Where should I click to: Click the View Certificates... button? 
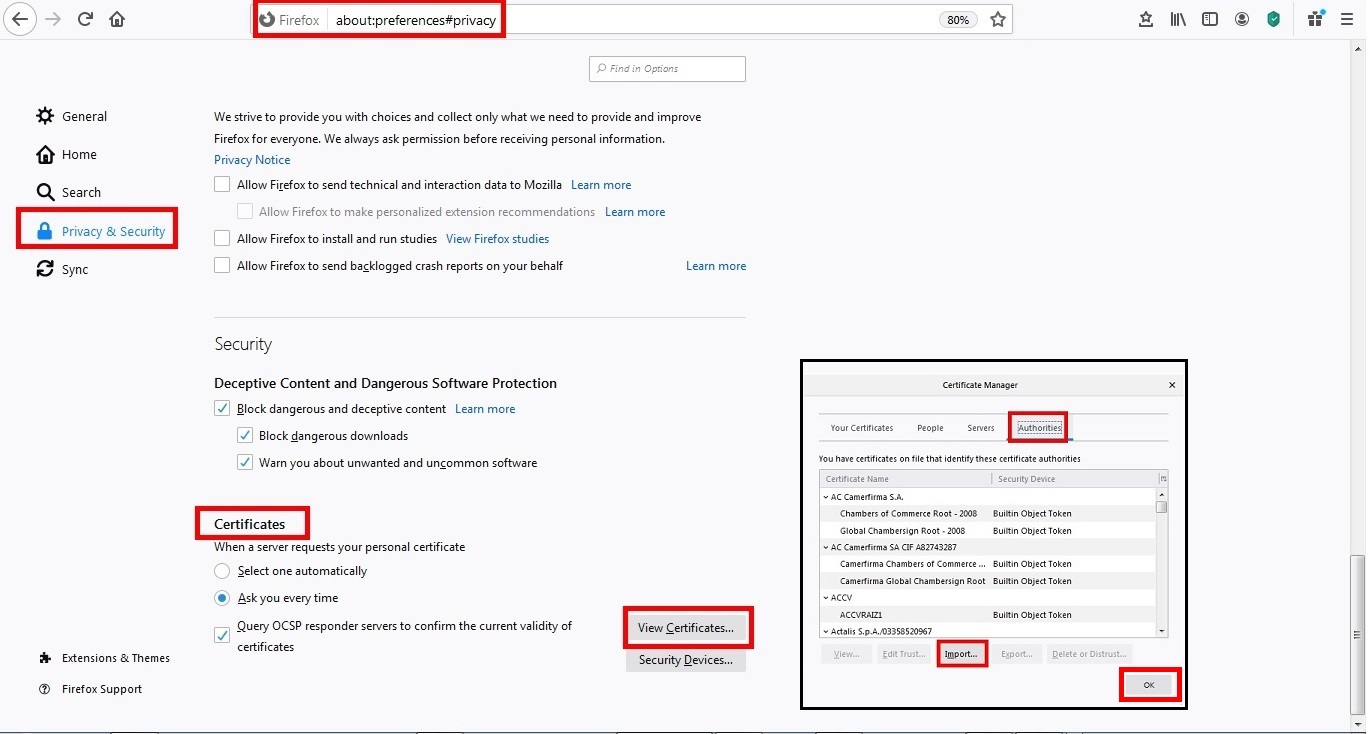pos(686,628)
